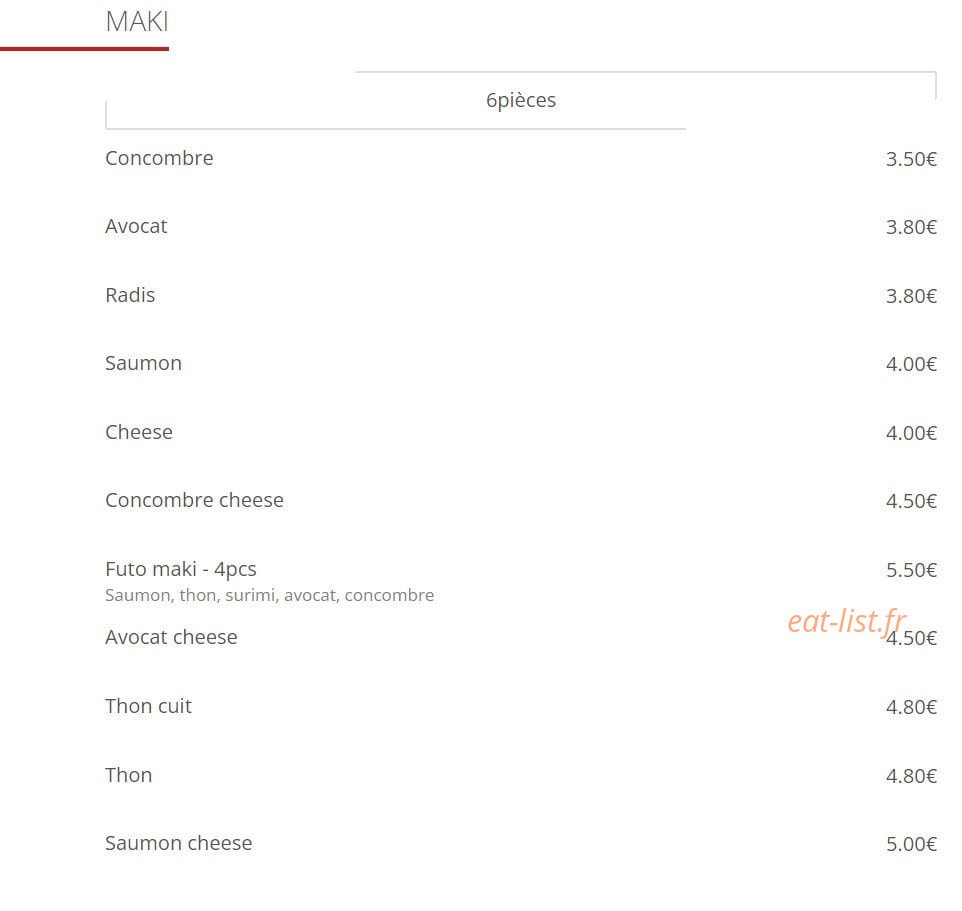
Task: Select the Saumon maki entry
Action: coord(143,363)
